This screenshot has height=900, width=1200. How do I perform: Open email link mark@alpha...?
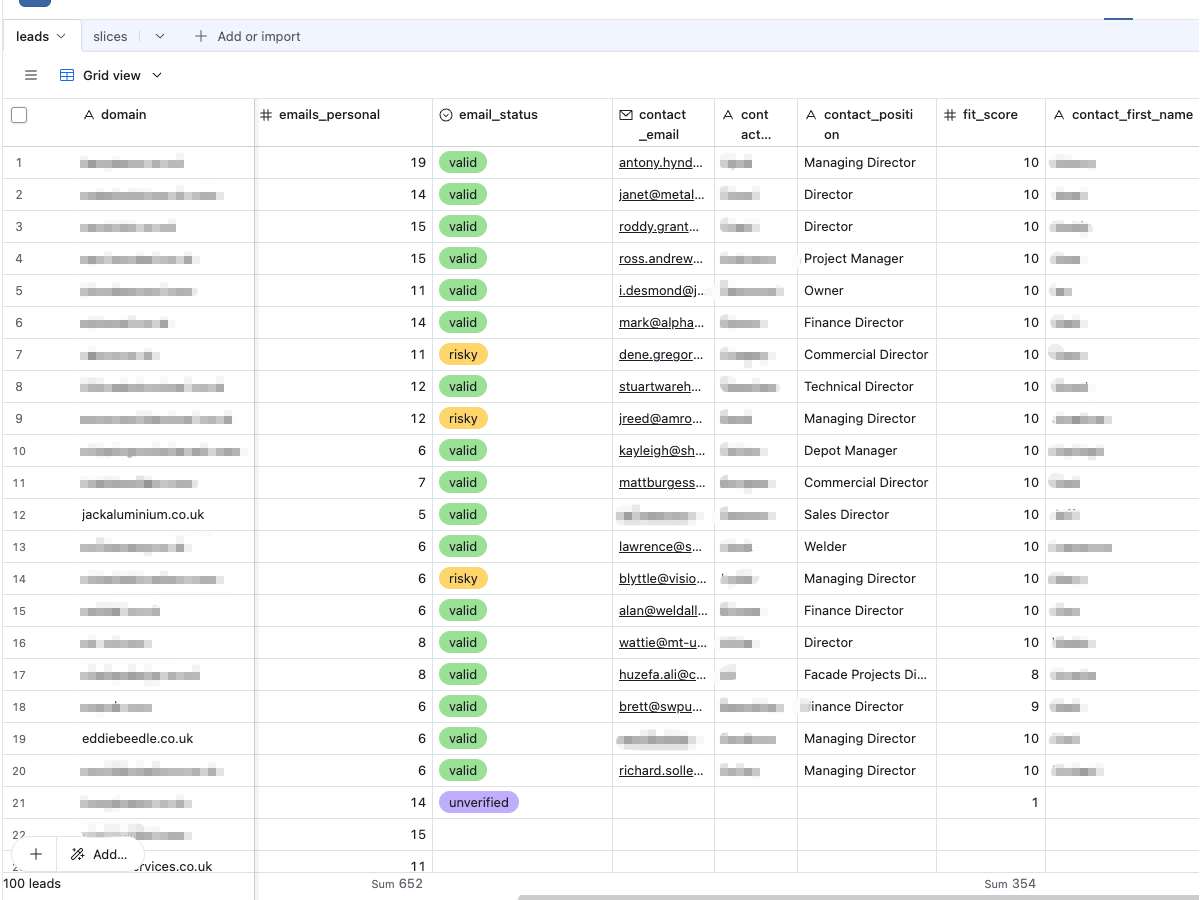661,322
